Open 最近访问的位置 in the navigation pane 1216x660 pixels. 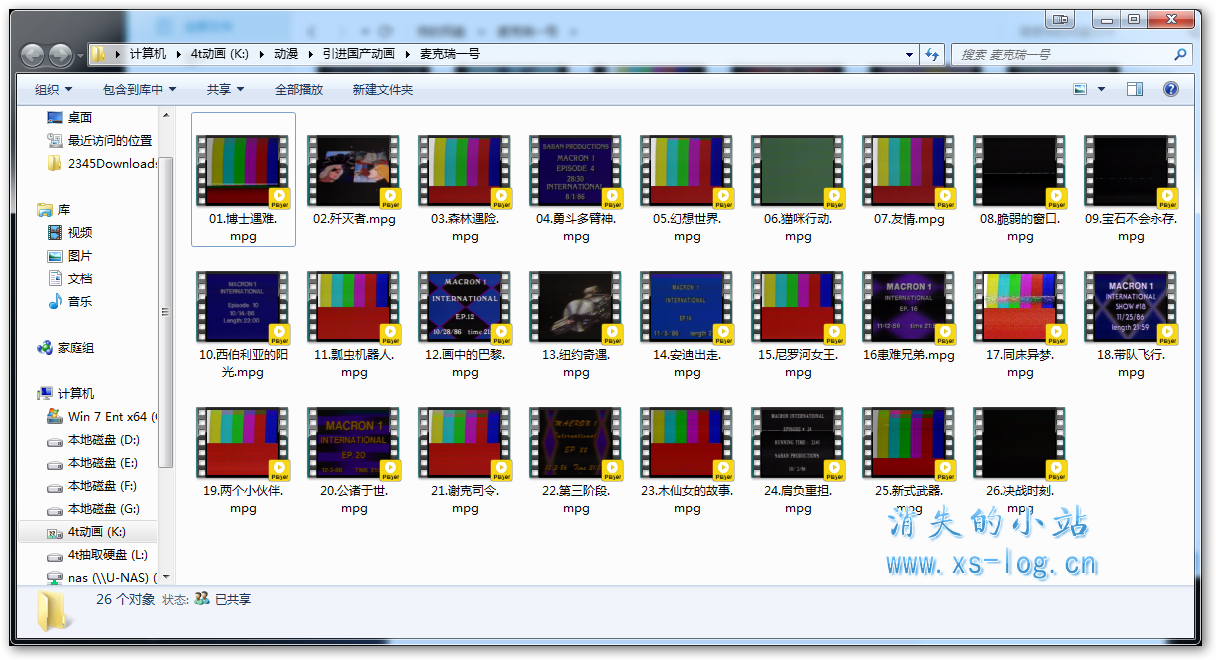100,141
